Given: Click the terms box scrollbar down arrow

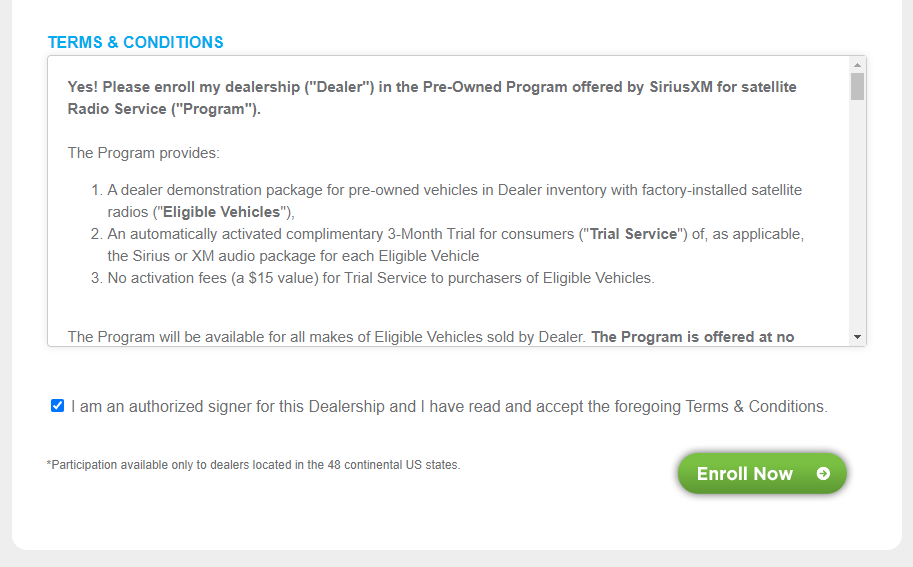Looking at the screenshot, I should coord(857,337).
